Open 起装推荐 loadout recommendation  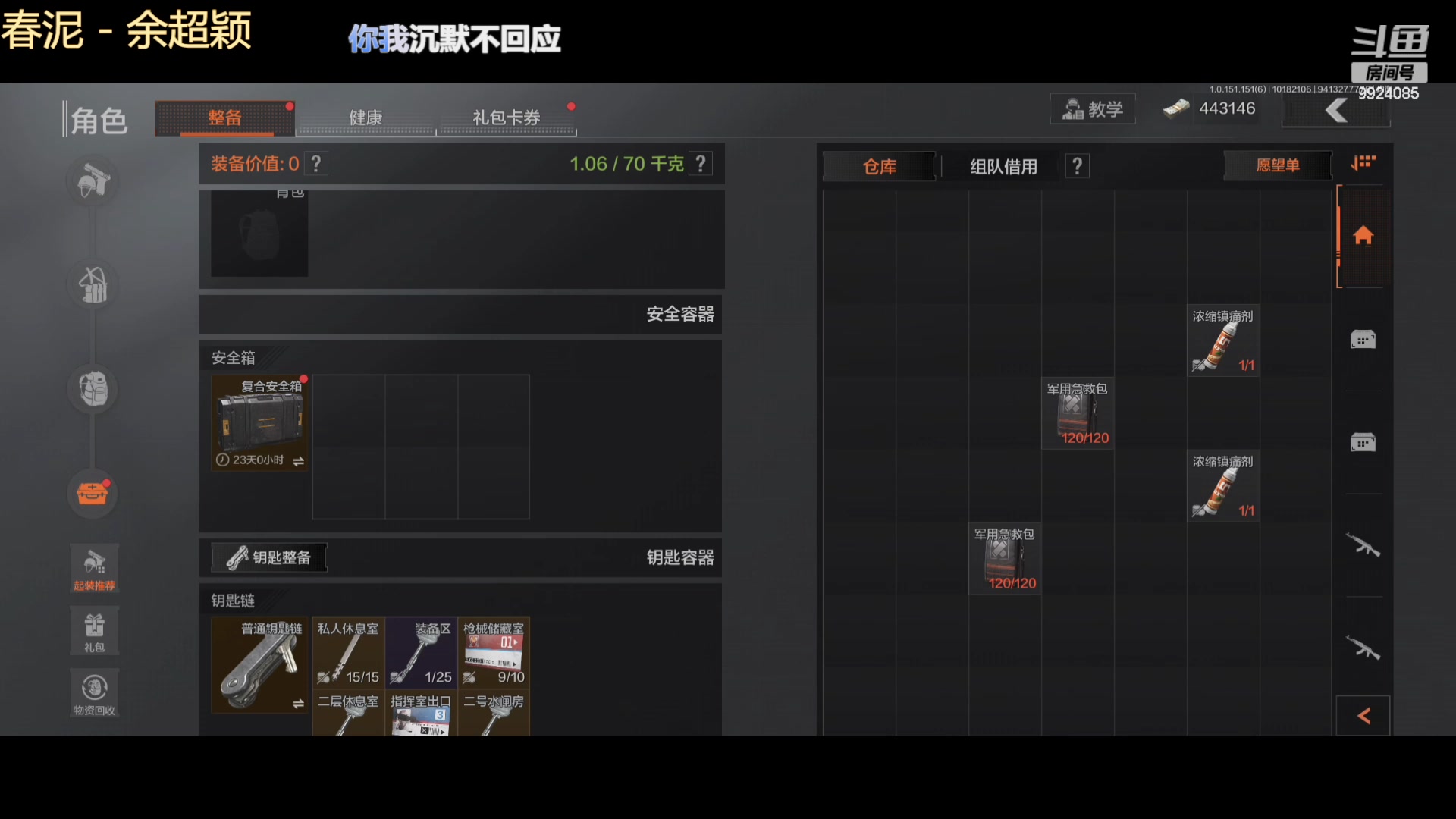[94, 569]
